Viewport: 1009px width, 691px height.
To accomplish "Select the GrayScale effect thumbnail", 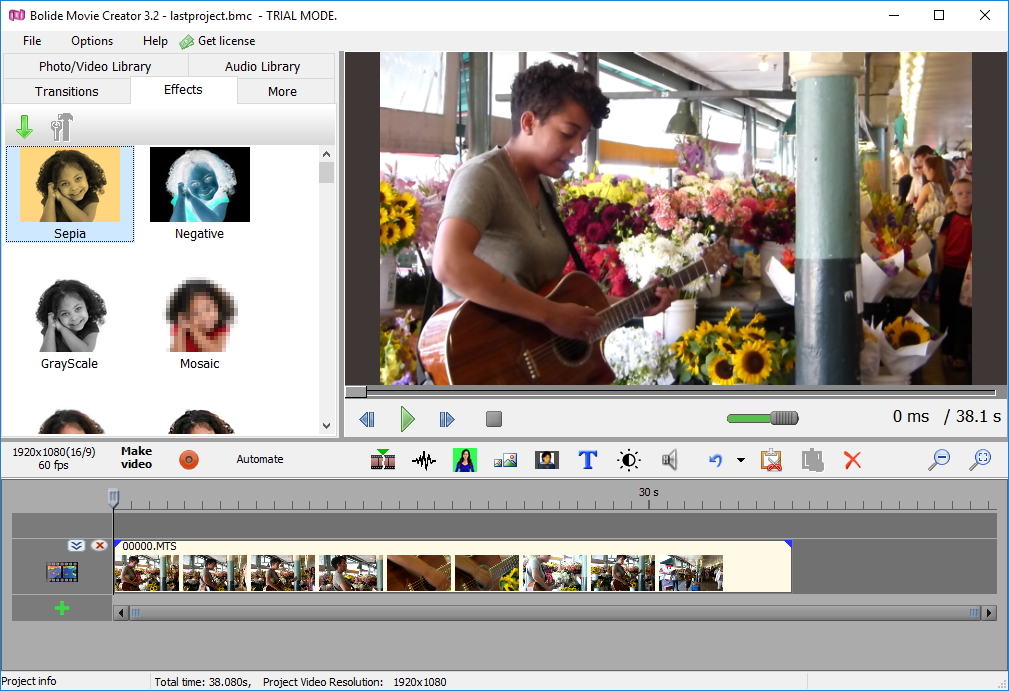I will [x=69, y=324].
